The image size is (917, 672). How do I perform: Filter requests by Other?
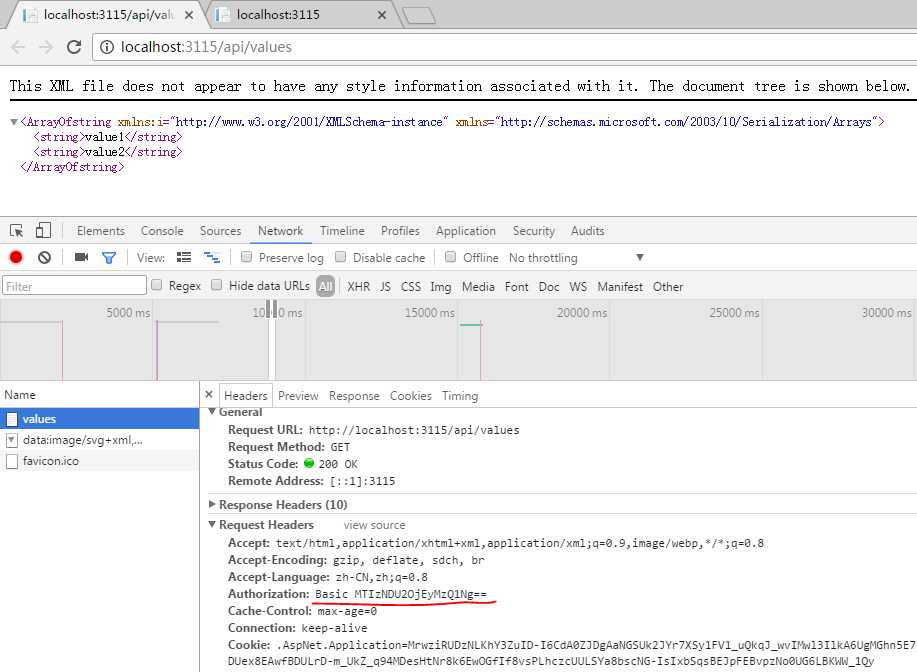pos(668,287)
